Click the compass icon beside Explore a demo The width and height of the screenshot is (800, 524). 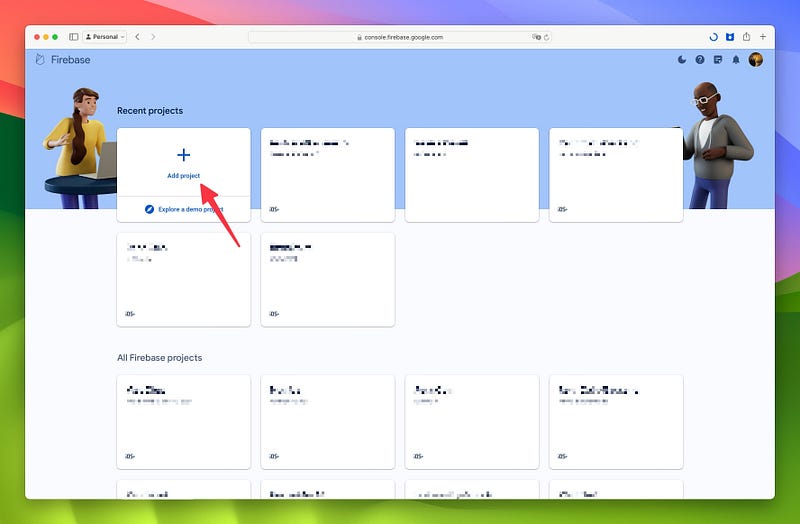pos(149,209)
